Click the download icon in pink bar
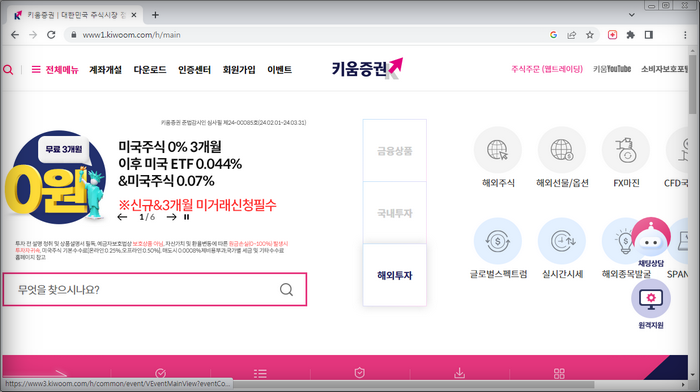 [459, 373]
